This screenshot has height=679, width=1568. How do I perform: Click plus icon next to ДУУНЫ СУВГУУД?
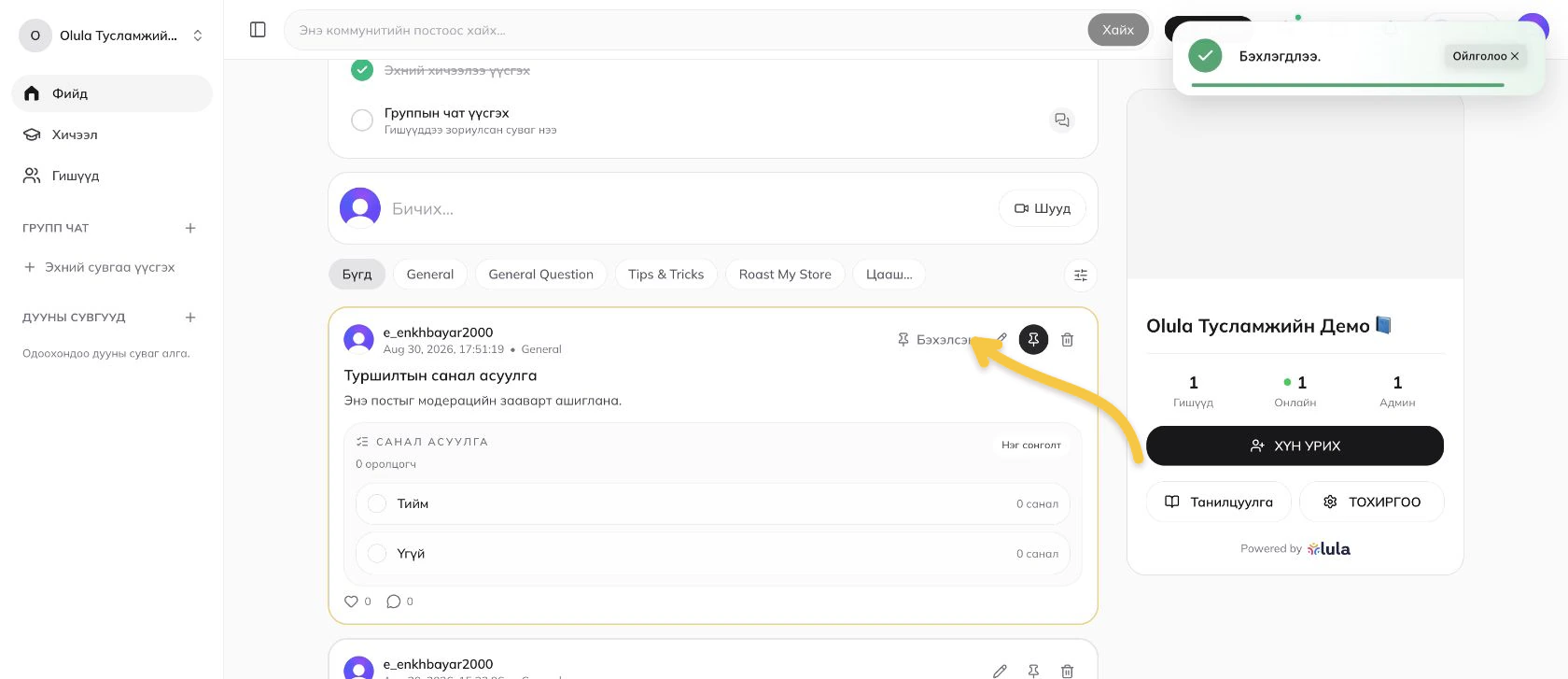(x=190, y=318)
